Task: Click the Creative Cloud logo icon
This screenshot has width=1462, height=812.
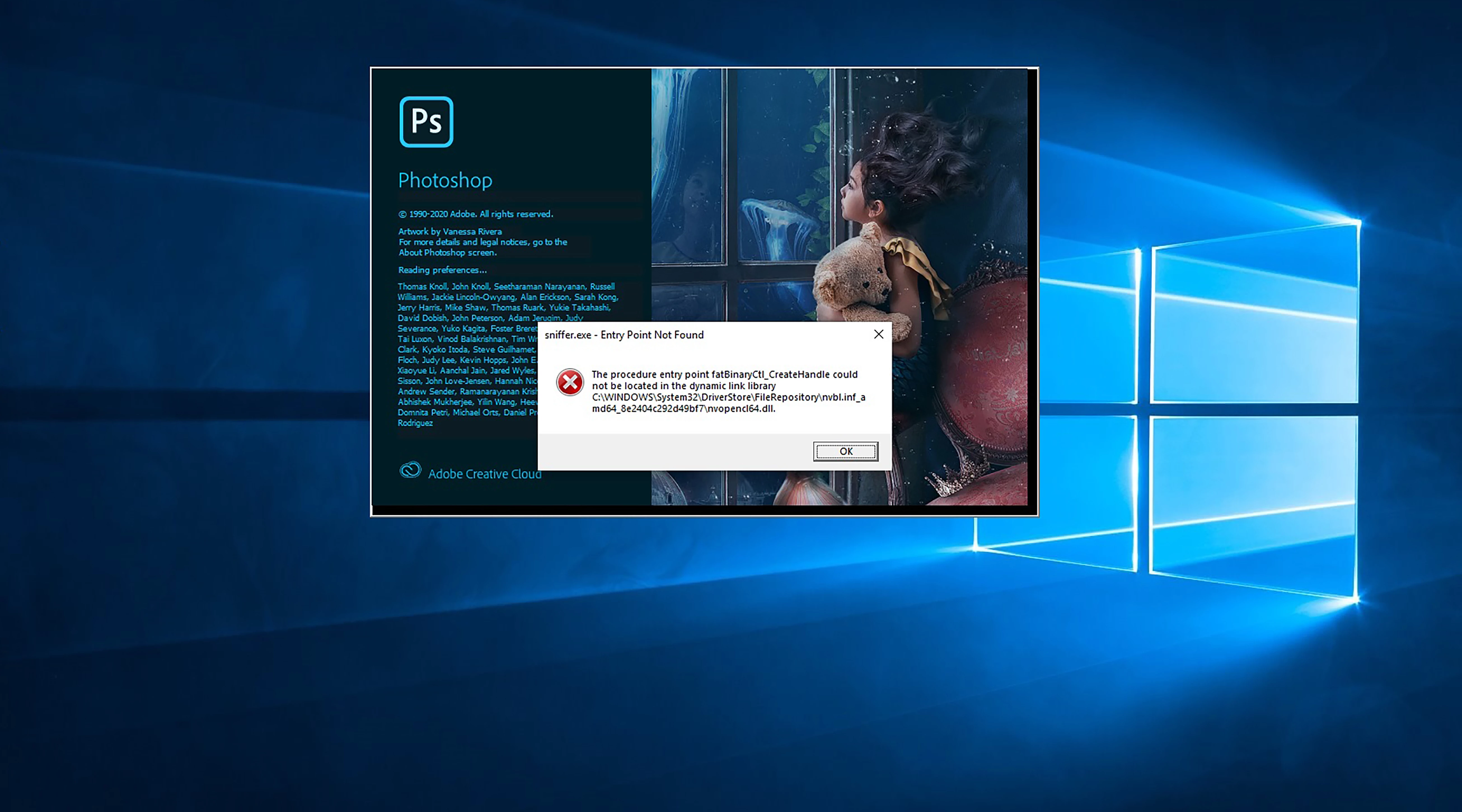Action: coord(410,470)
